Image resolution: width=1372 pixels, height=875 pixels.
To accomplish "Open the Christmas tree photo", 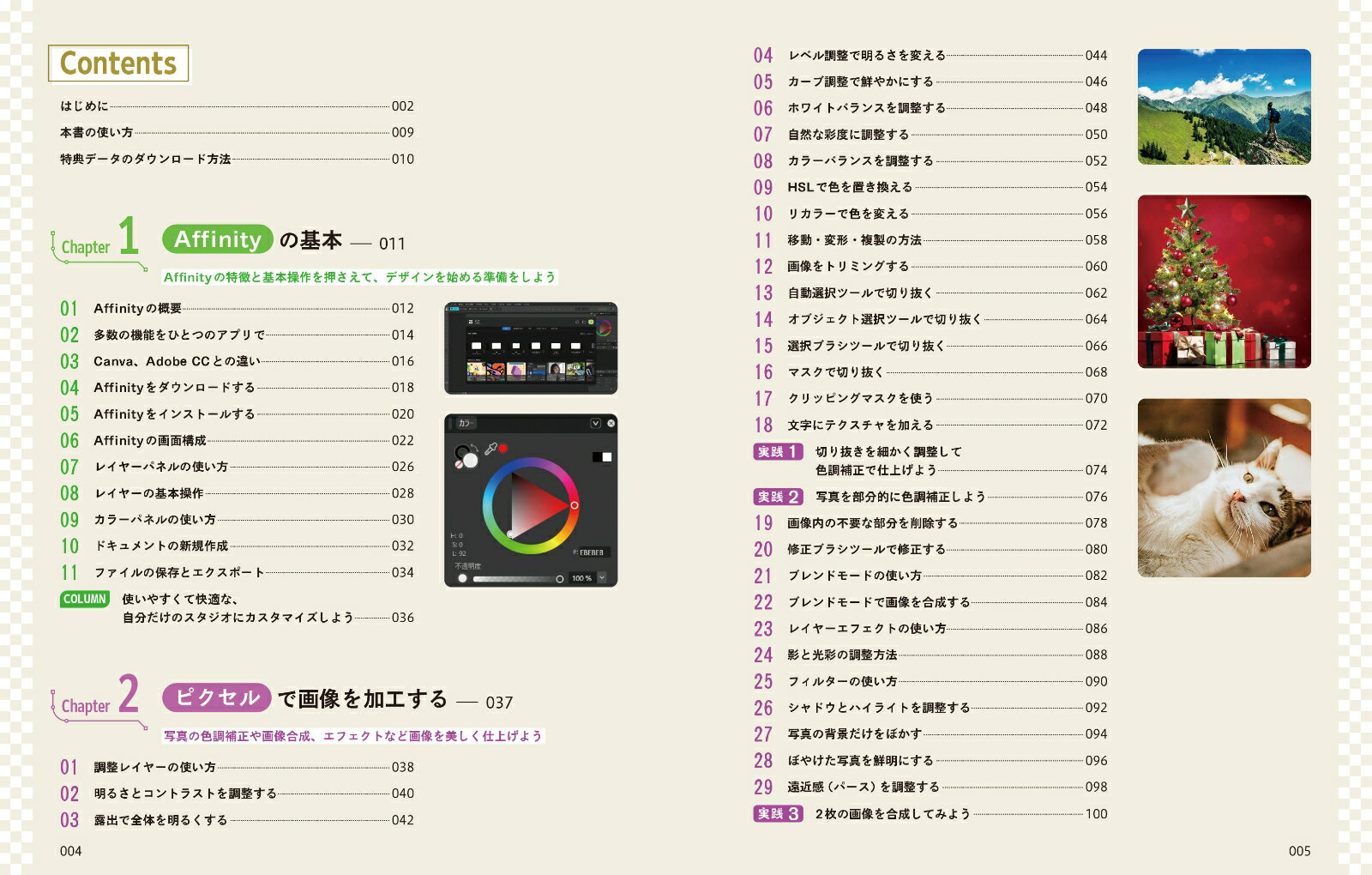I will point(1224,281).
